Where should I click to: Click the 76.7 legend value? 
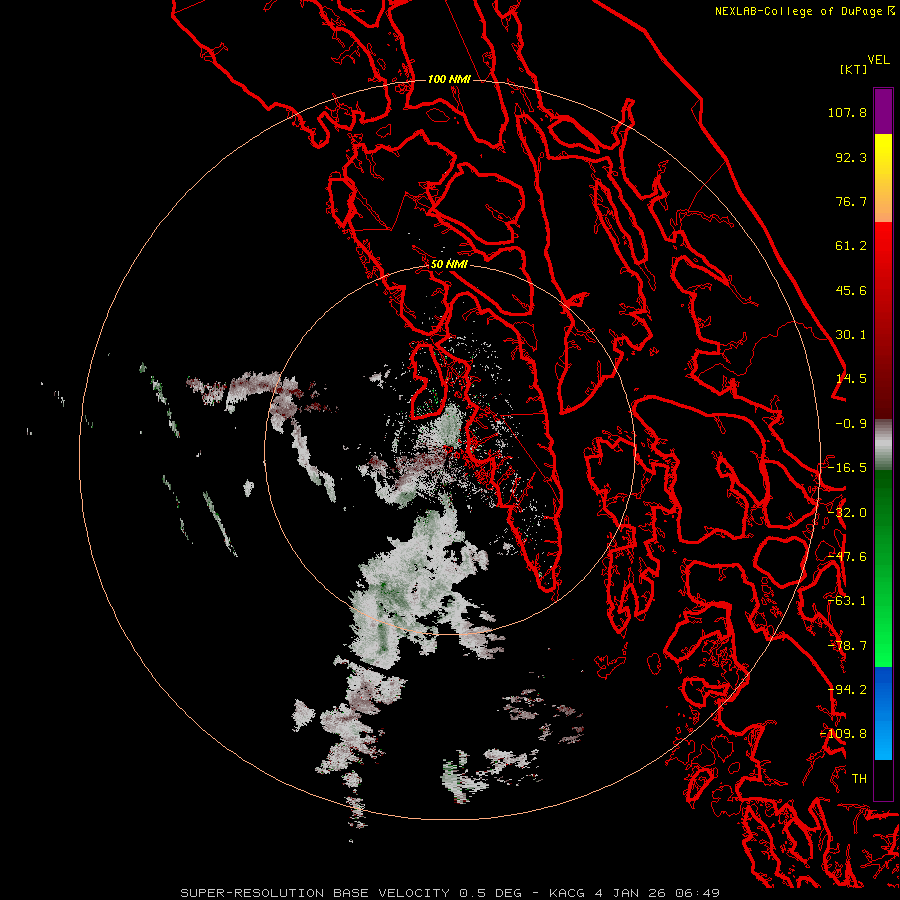pyautogui.click(x=851, y=201)
